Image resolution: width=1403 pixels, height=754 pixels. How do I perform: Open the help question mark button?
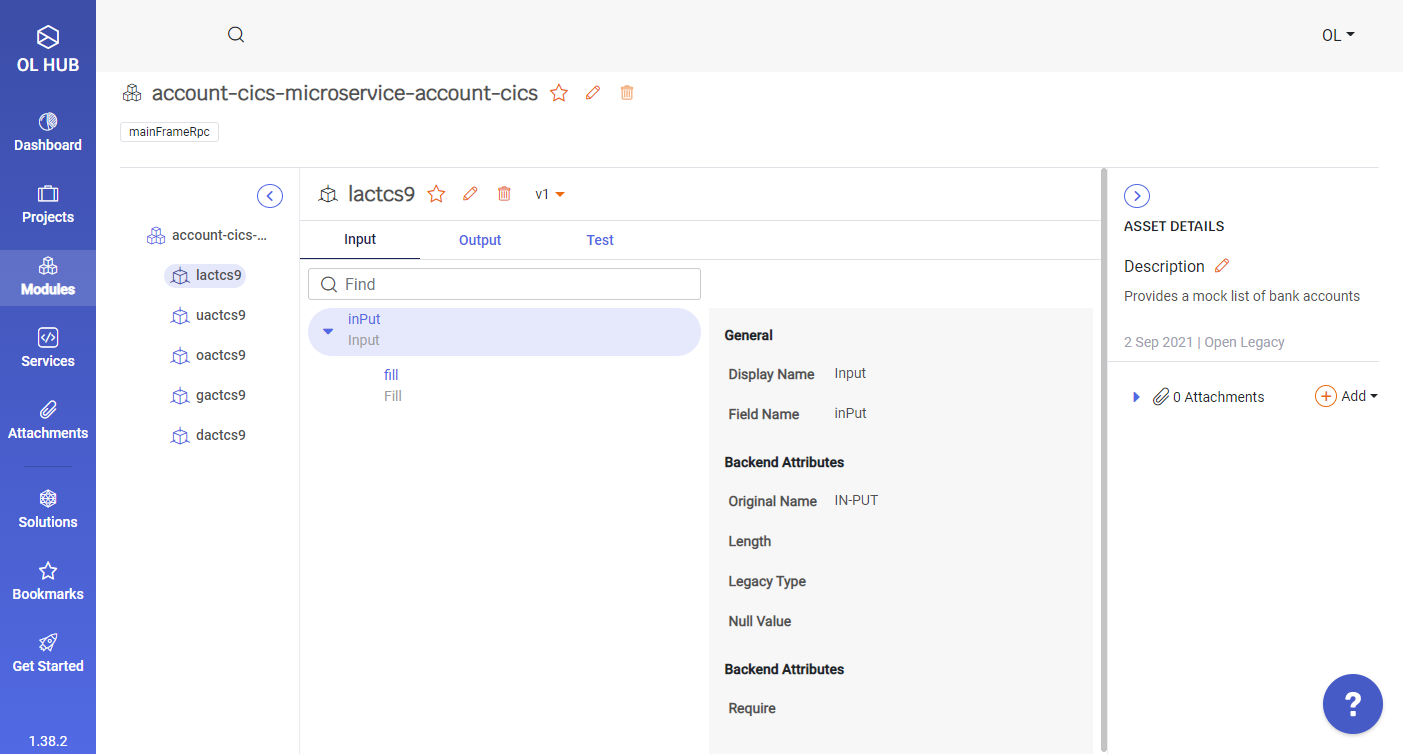tap(1352, 704)
